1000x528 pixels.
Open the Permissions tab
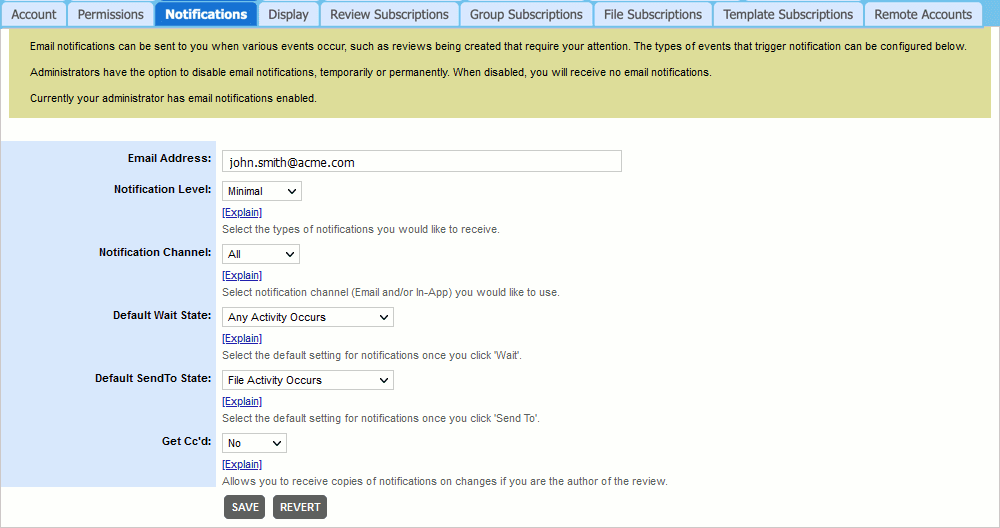[110, 14]
